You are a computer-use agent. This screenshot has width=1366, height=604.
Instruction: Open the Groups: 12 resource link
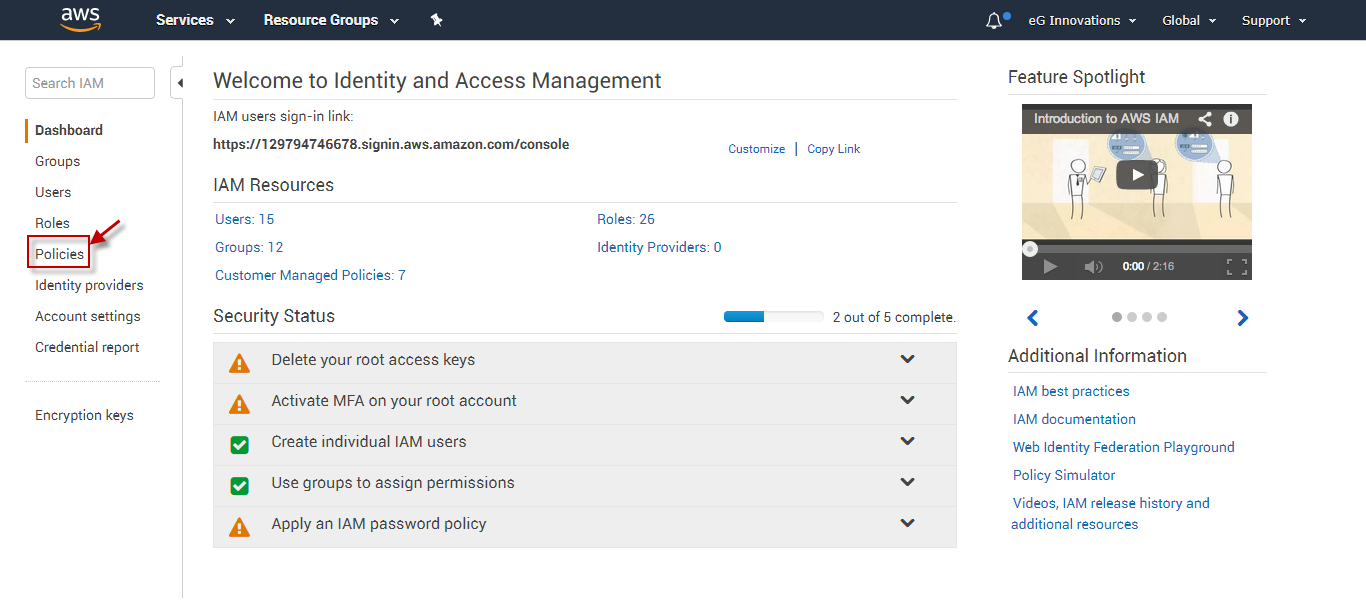coord(249,247)
